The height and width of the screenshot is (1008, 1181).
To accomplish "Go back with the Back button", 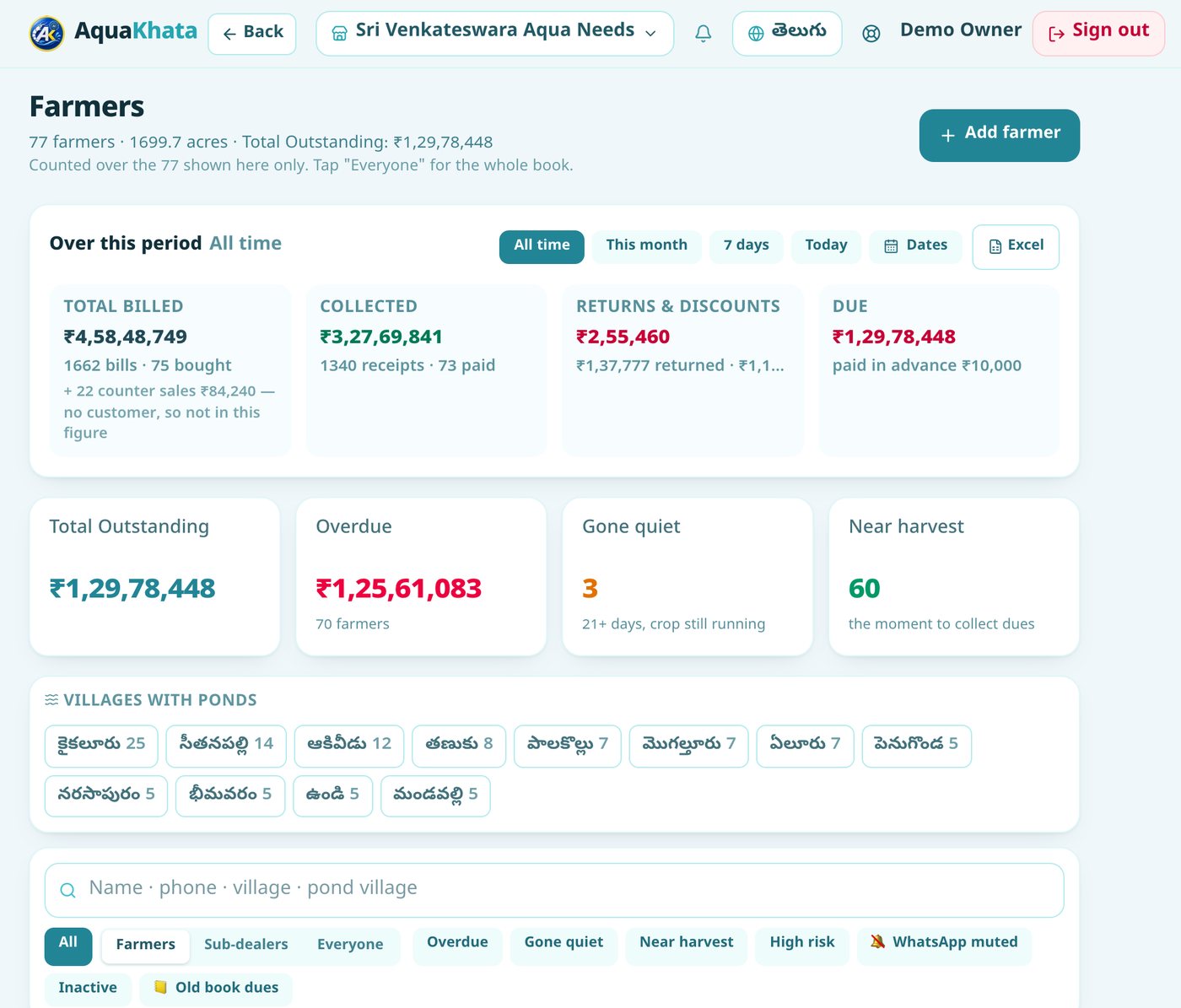I will [x=252, y=34].
